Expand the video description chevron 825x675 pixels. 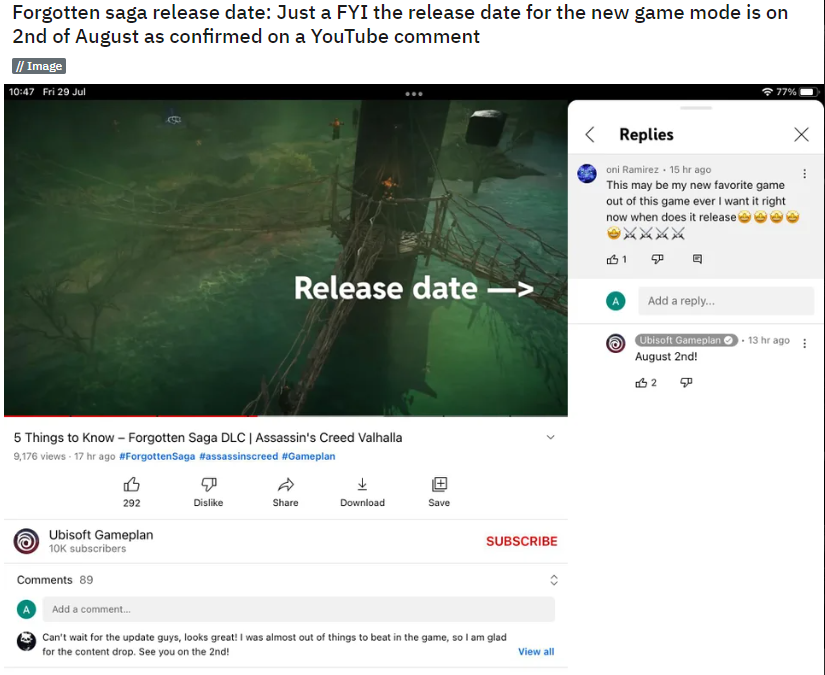tap(550, 437)
